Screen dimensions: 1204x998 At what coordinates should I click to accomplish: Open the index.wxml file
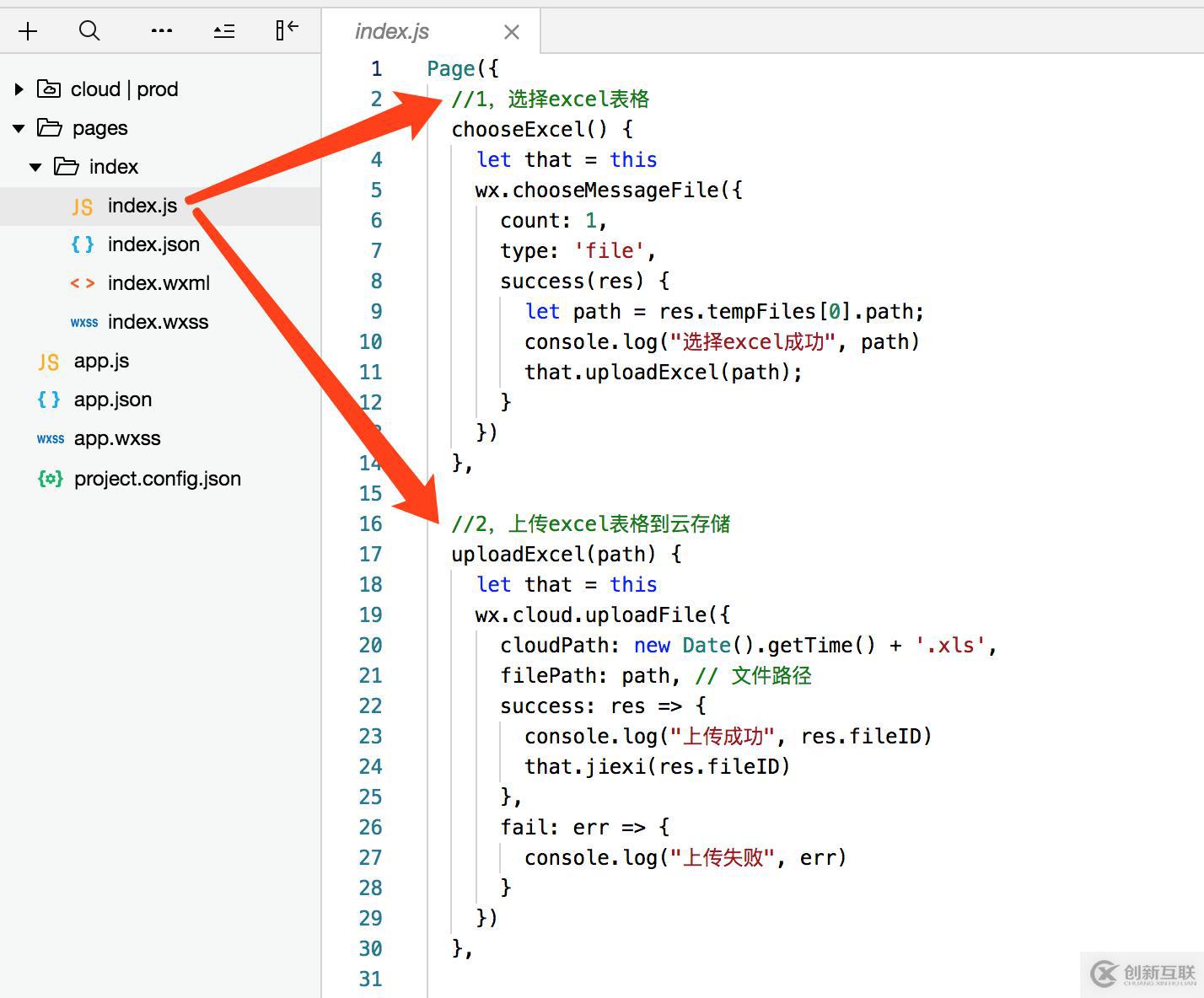pyautogui.click(x=160, y=283)
